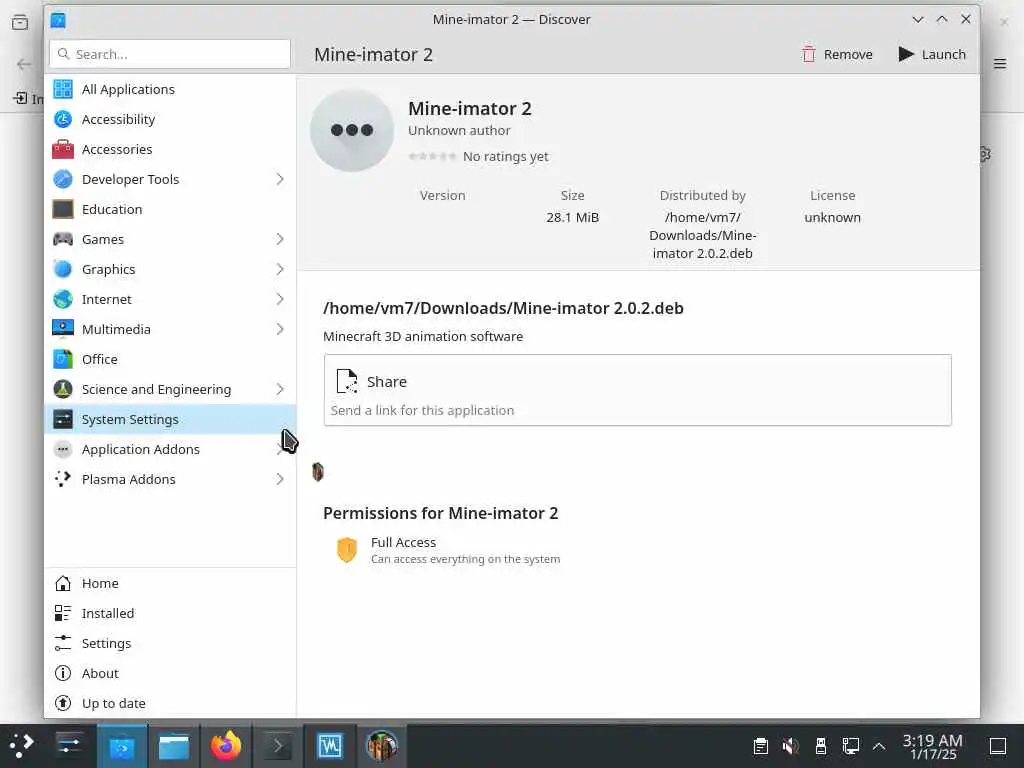The width and height of the screenshot is (1024, 768).
Task: Open the Konsole terminal taskbar icon
Action: tap(278, 746)
